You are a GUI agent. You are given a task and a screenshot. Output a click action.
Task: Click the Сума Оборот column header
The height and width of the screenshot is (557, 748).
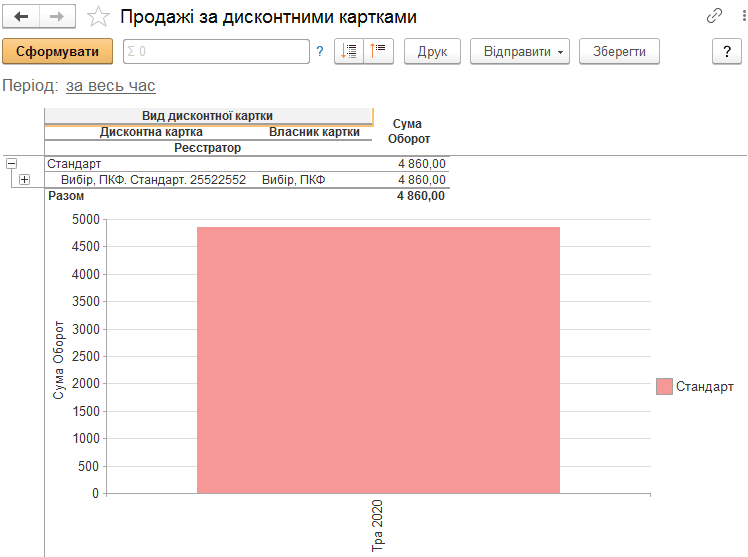[x=409, y=131]
